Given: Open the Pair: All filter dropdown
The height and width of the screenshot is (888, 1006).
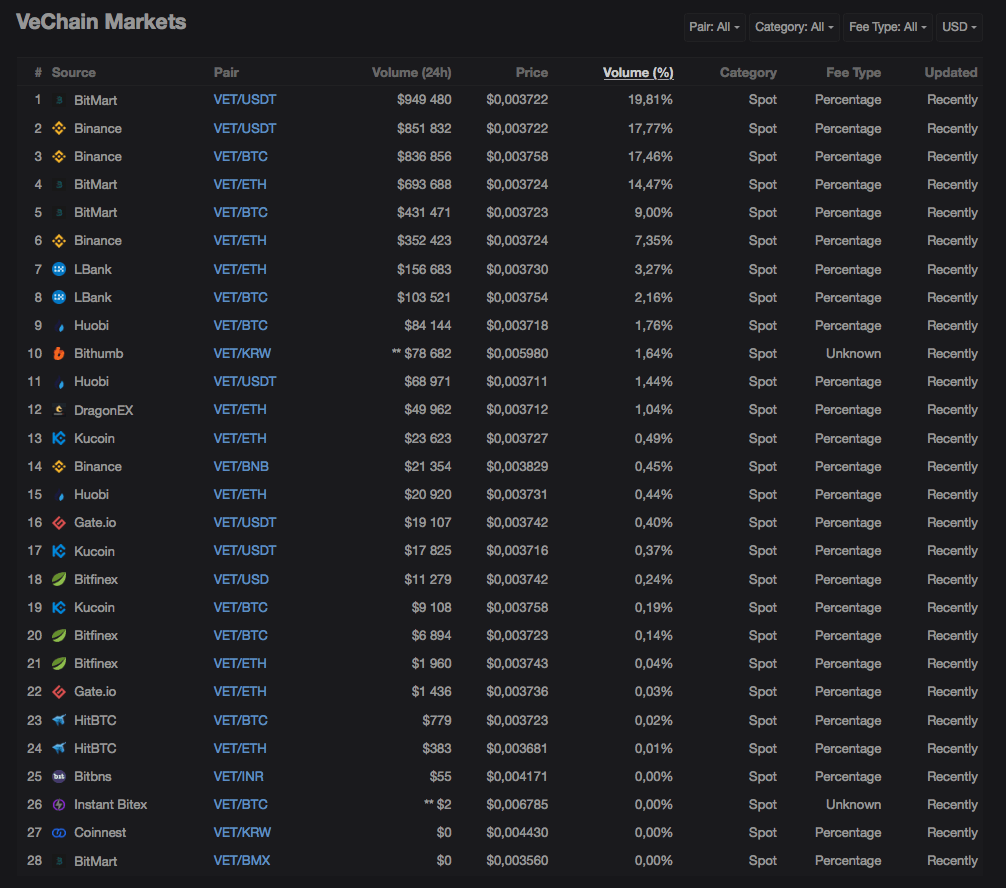Looking at the screenshot, I should (715, 27).
